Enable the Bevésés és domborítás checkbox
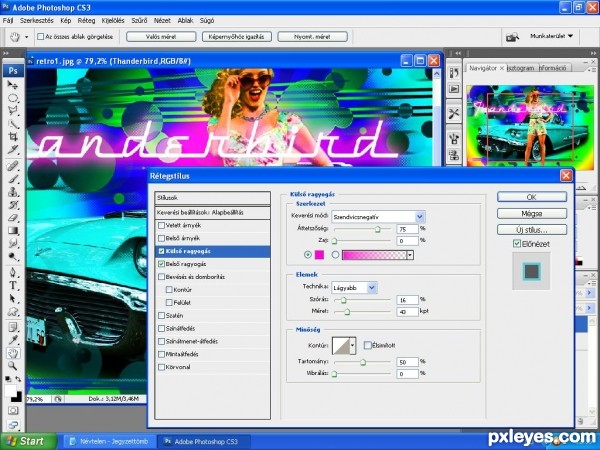 tap(161, 277)
